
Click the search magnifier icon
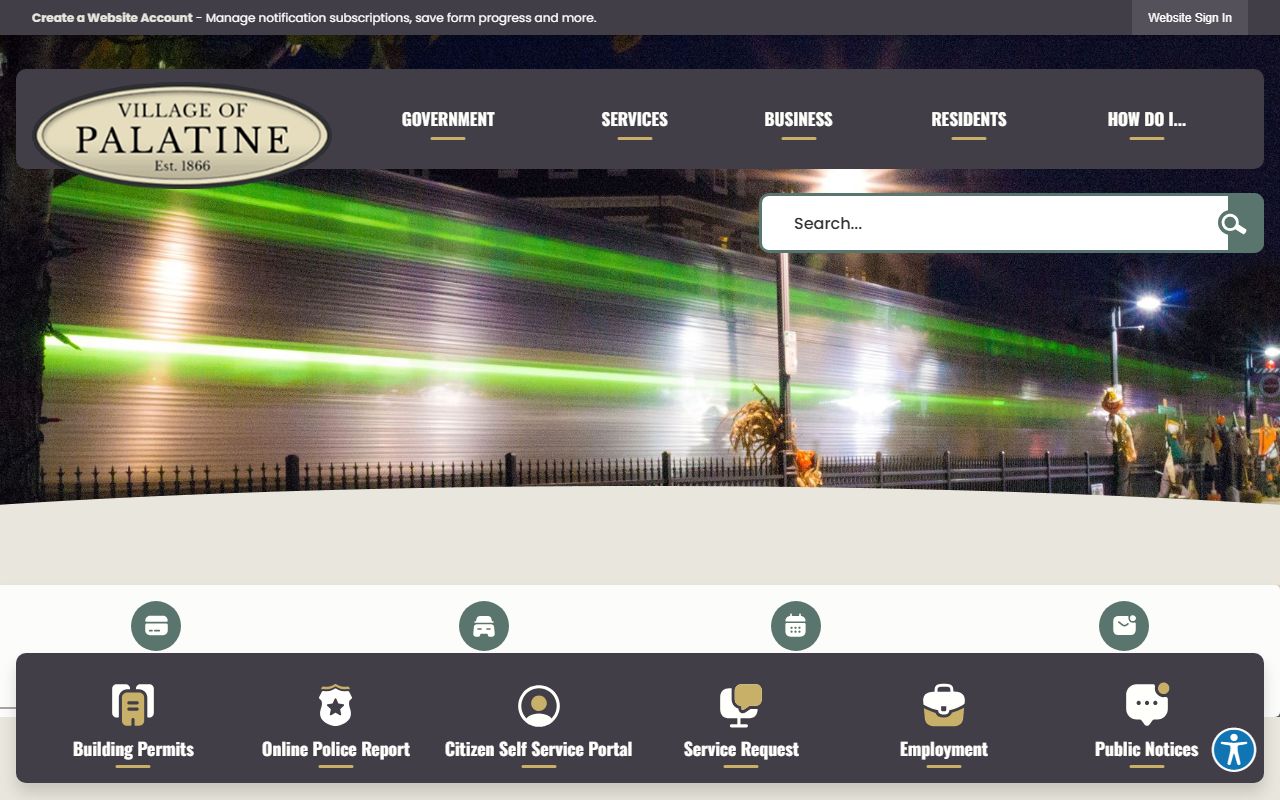[x=1233, y=223]
